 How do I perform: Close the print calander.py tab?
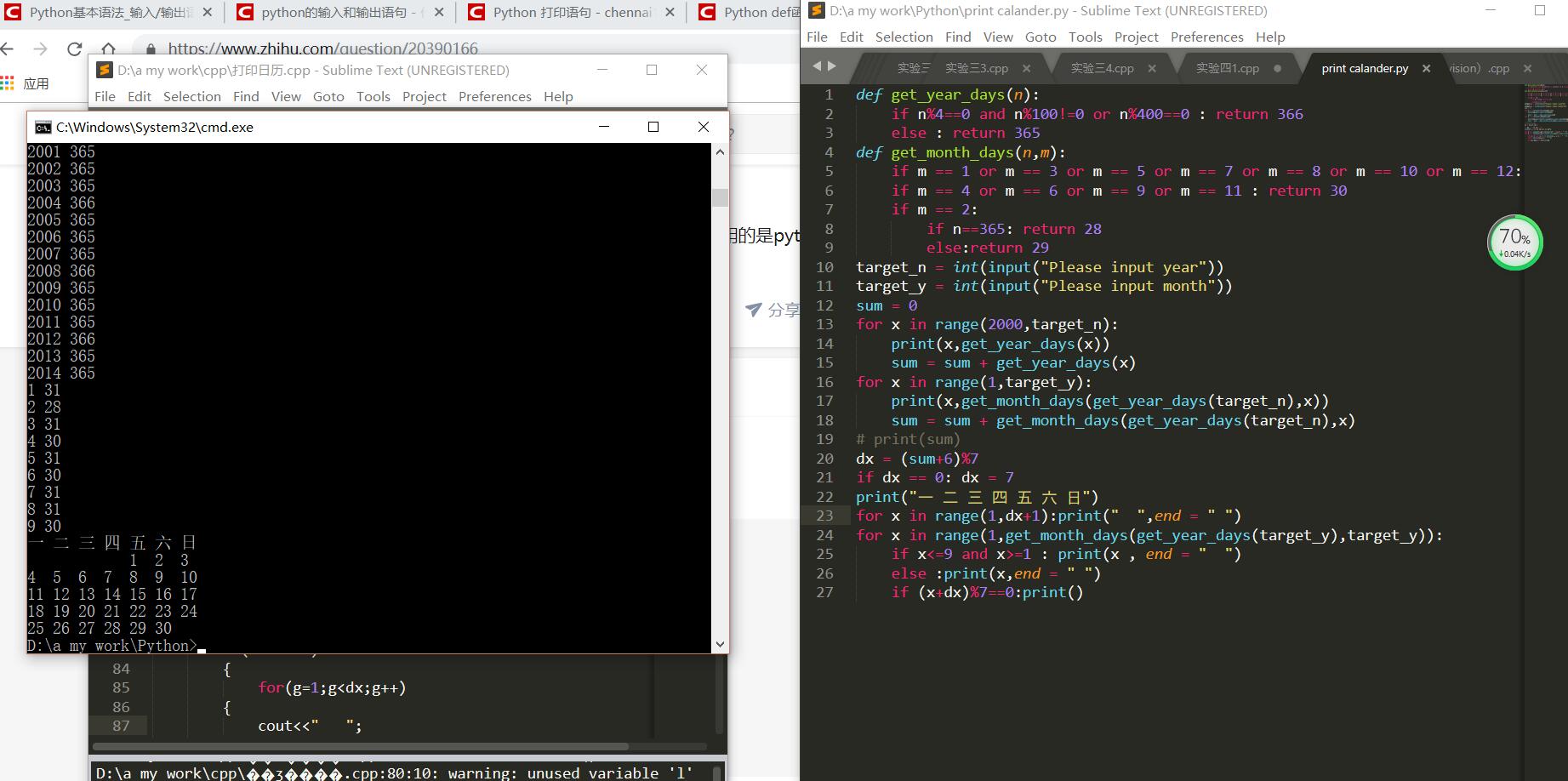pos(1427,68)
